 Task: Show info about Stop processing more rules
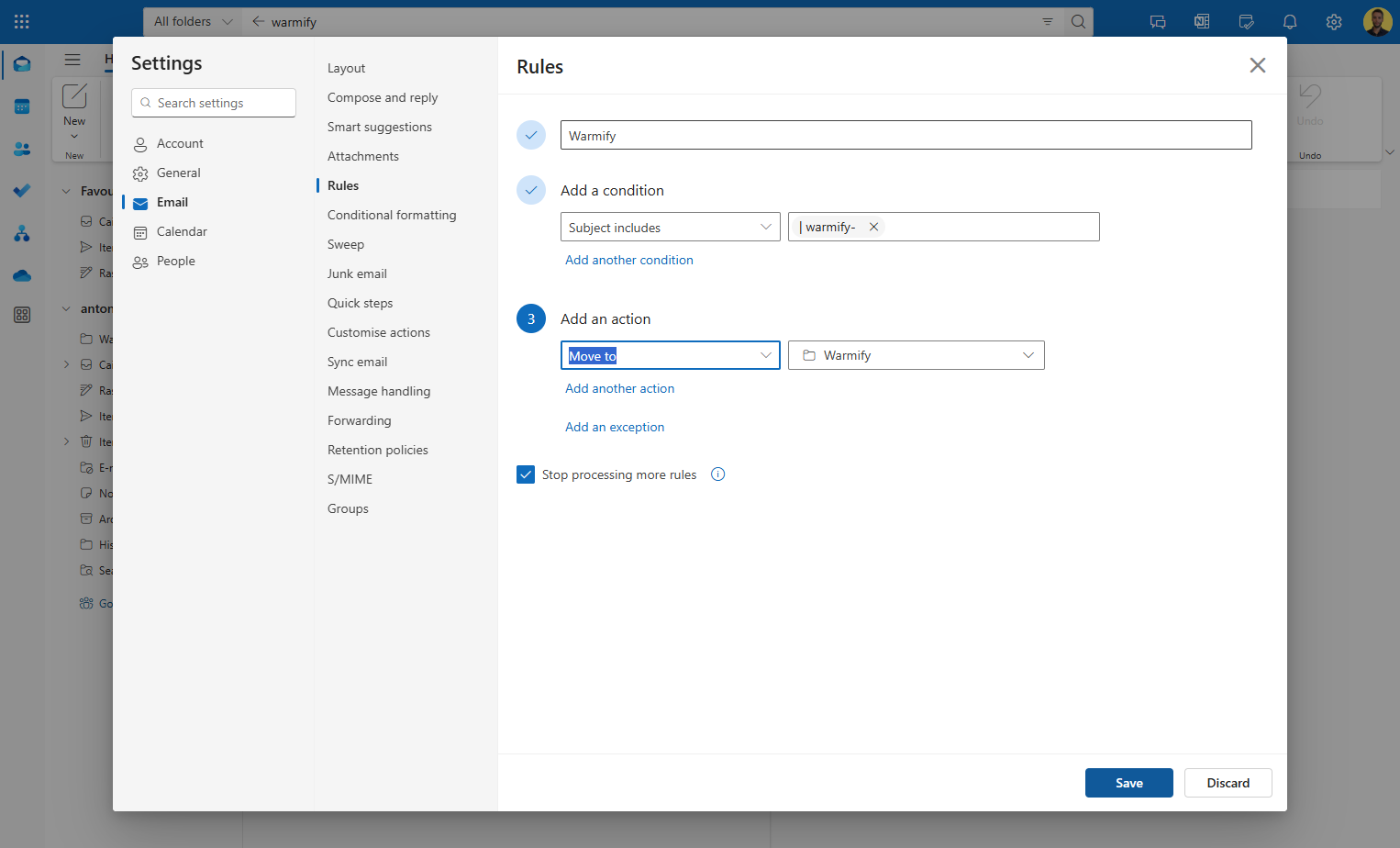(x=718, y=474)
